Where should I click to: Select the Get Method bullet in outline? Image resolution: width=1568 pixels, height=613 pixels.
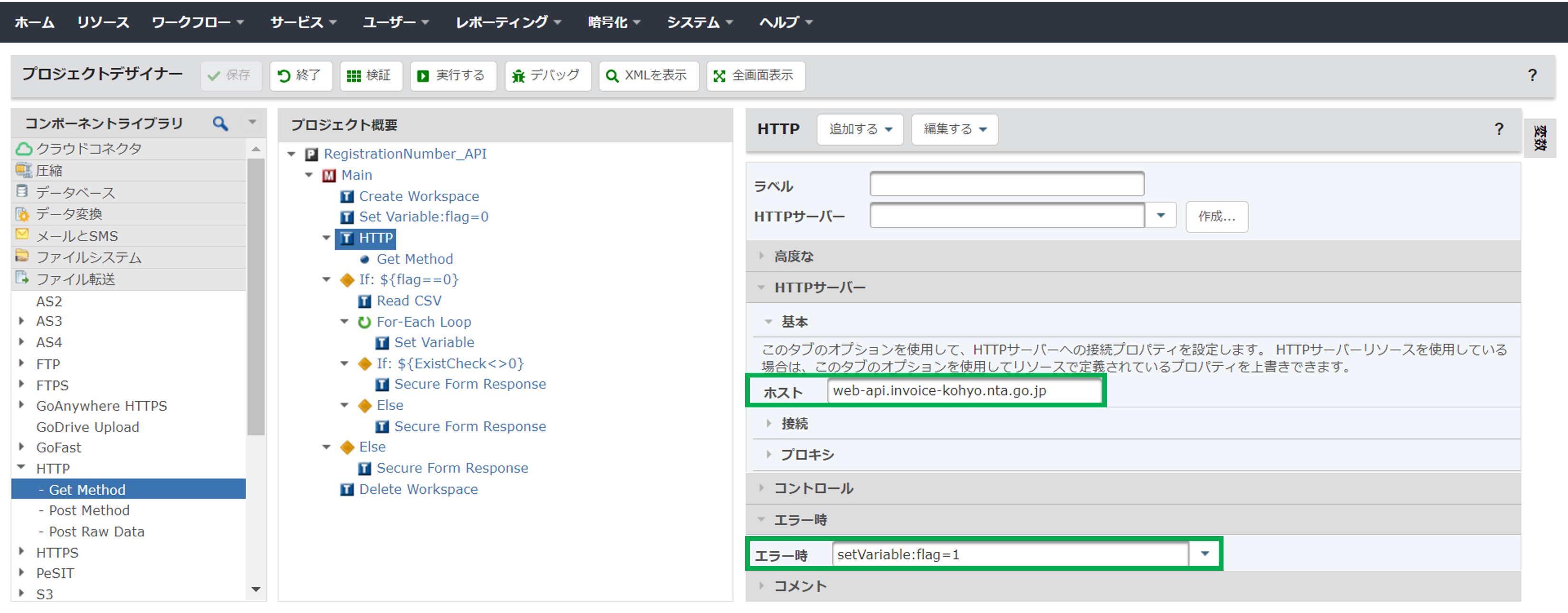click(x=364, y=260)
